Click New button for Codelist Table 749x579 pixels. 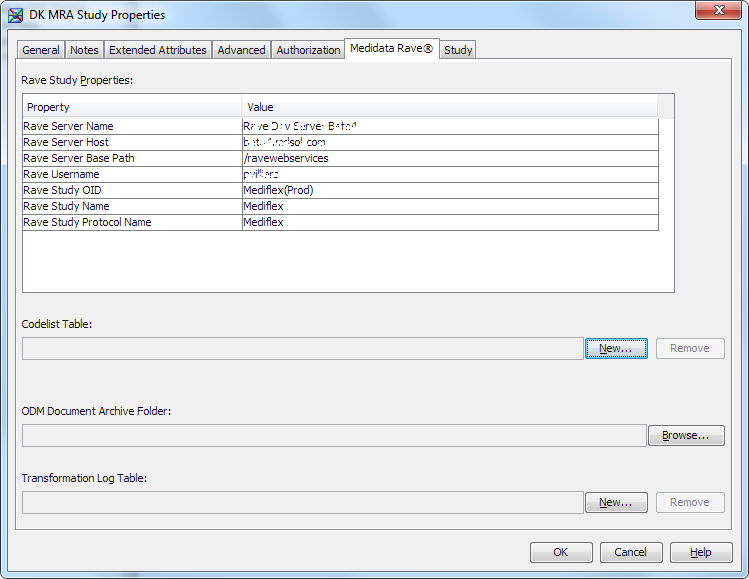(616, 348)
